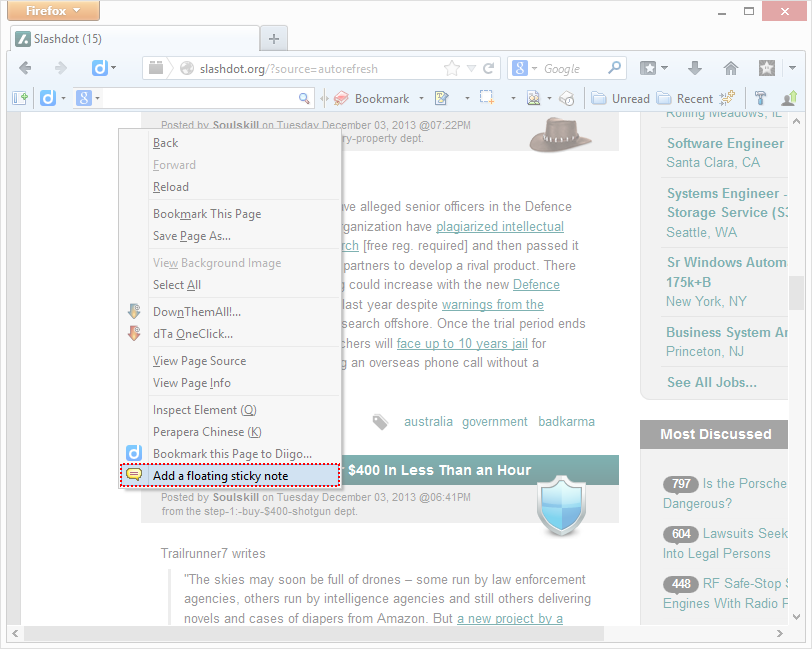Viewport: 812px width, 649px height.
Task: Click the Diigo Bookmark toolbar button
Action: tap(372, 98)
